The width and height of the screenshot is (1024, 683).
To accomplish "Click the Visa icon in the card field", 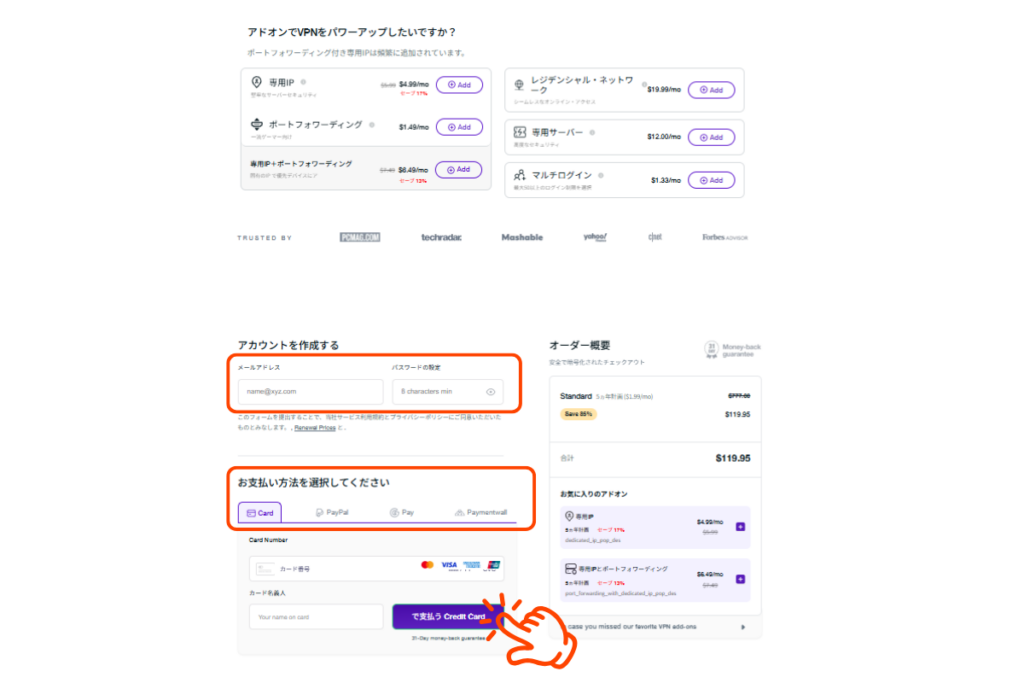I will coord(448,564).
